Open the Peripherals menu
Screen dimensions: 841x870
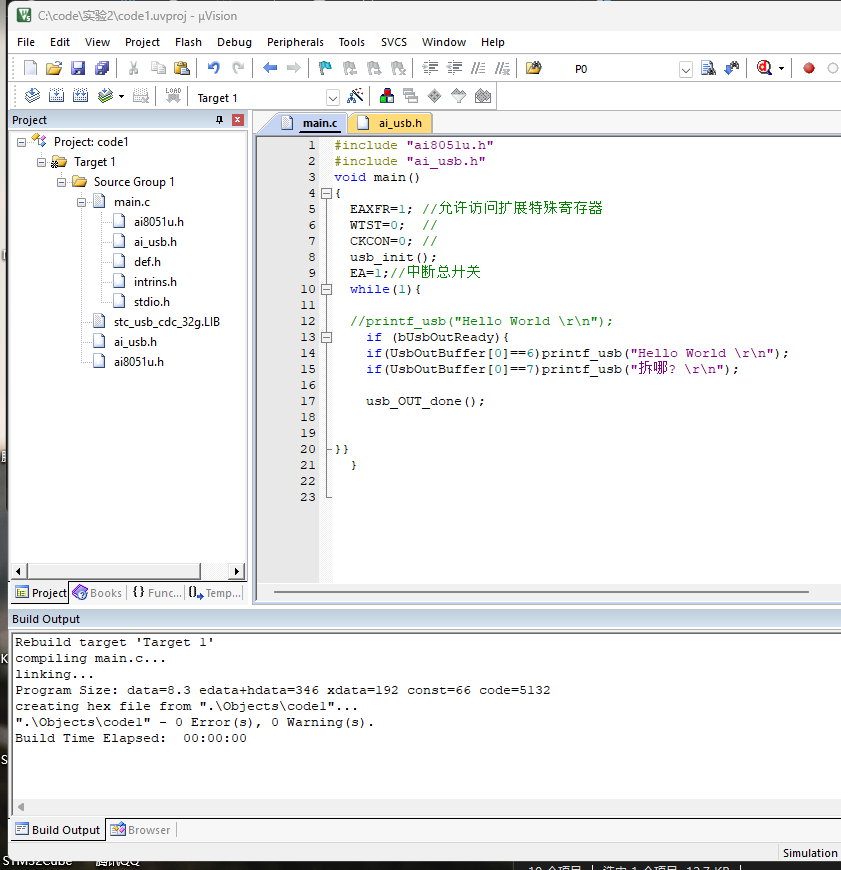pyautogui.click(x=295, y=42)
